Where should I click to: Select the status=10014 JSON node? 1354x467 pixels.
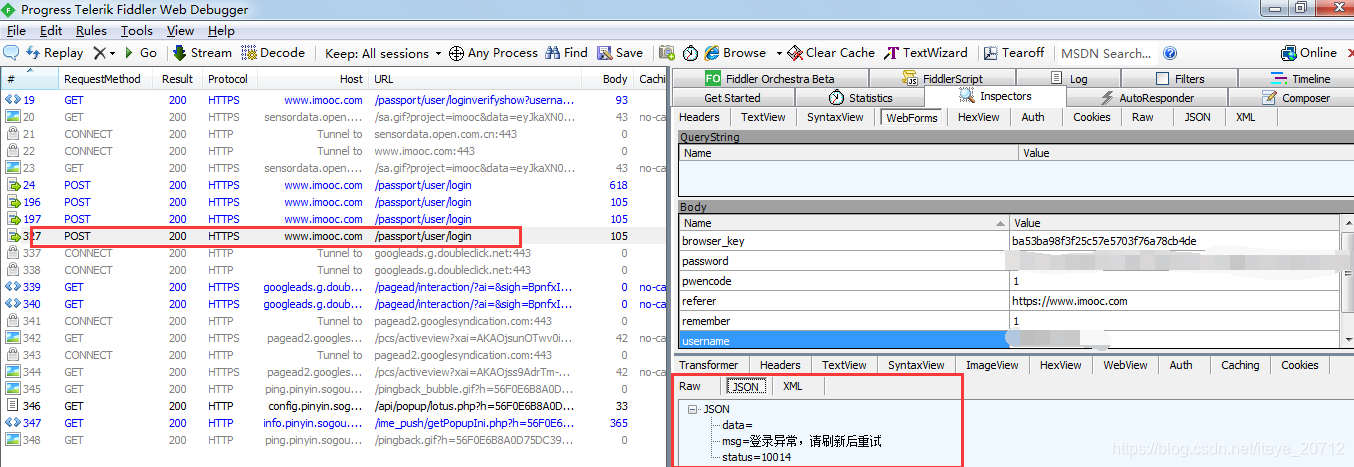(x=757, y=457)
